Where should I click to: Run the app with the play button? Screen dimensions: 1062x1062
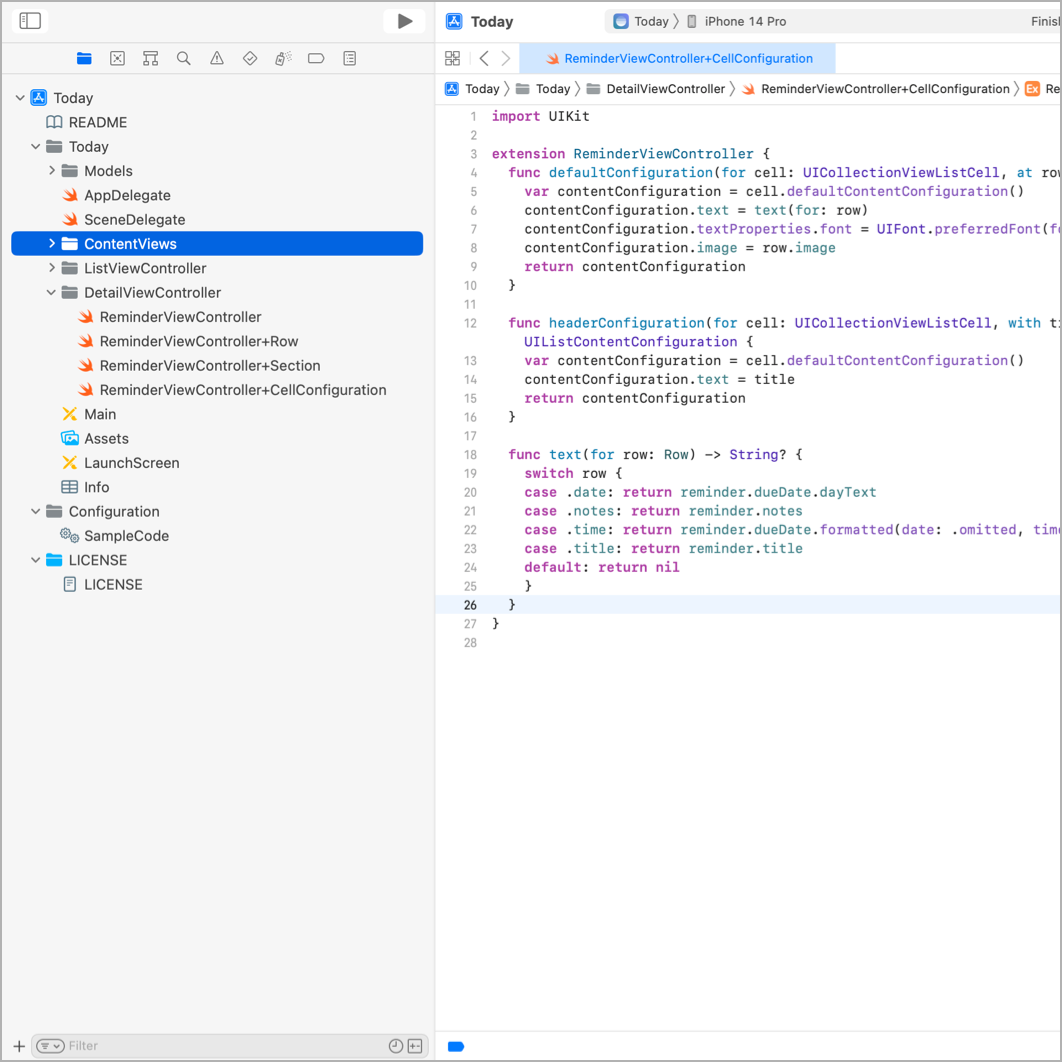pyautogui.click(x=404, y=20)
